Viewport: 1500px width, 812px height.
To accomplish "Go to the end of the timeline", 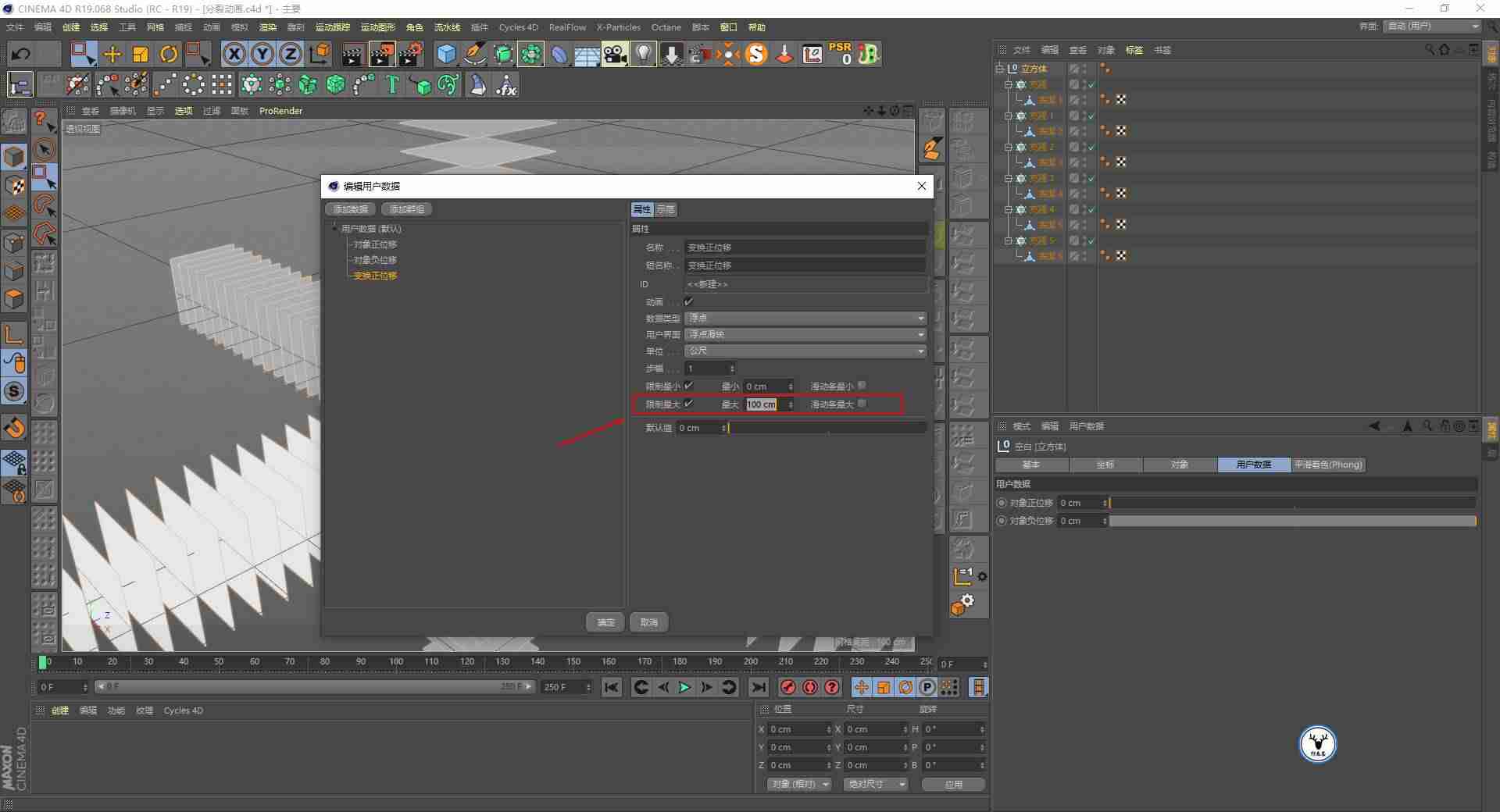I will point(759,687).
